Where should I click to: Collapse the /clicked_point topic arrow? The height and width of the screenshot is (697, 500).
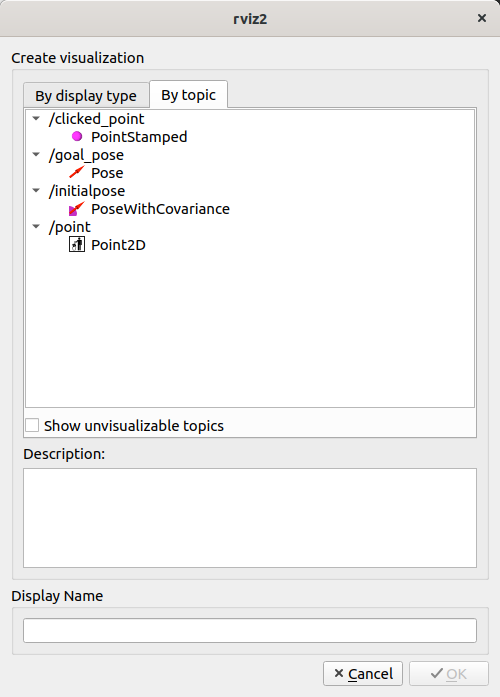pyautogui.click(x=36, y=119)
